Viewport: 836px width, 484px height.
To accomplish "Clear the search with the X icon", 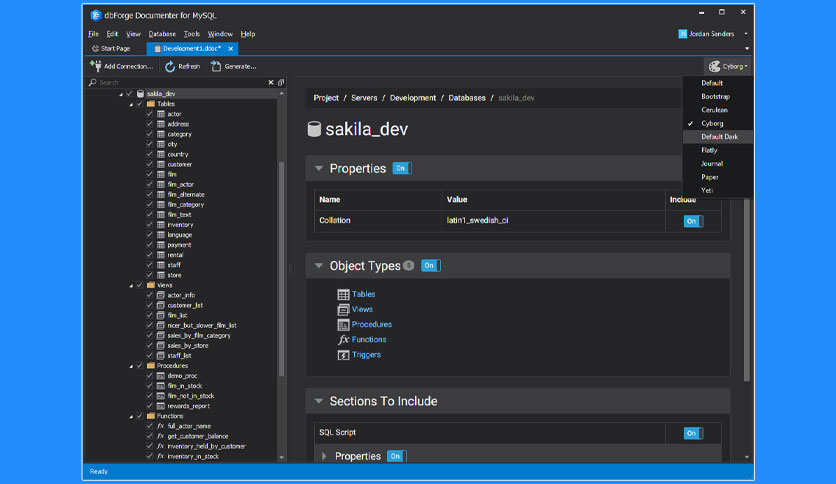I will pos(271,82).
